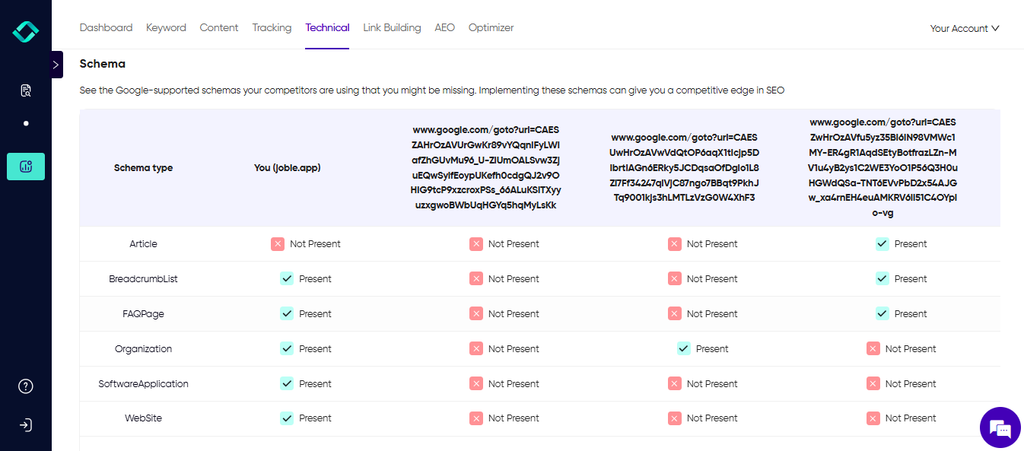Viewport: 1024px width, 451px height.
Task: Click Article red X in CAESUwHr column
Action: point(675,244)
